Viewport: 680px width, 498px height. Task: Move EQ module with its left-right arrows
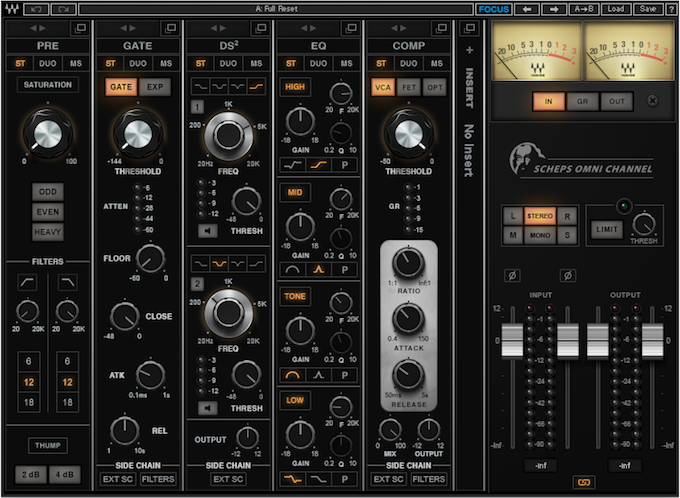[308, 28]
